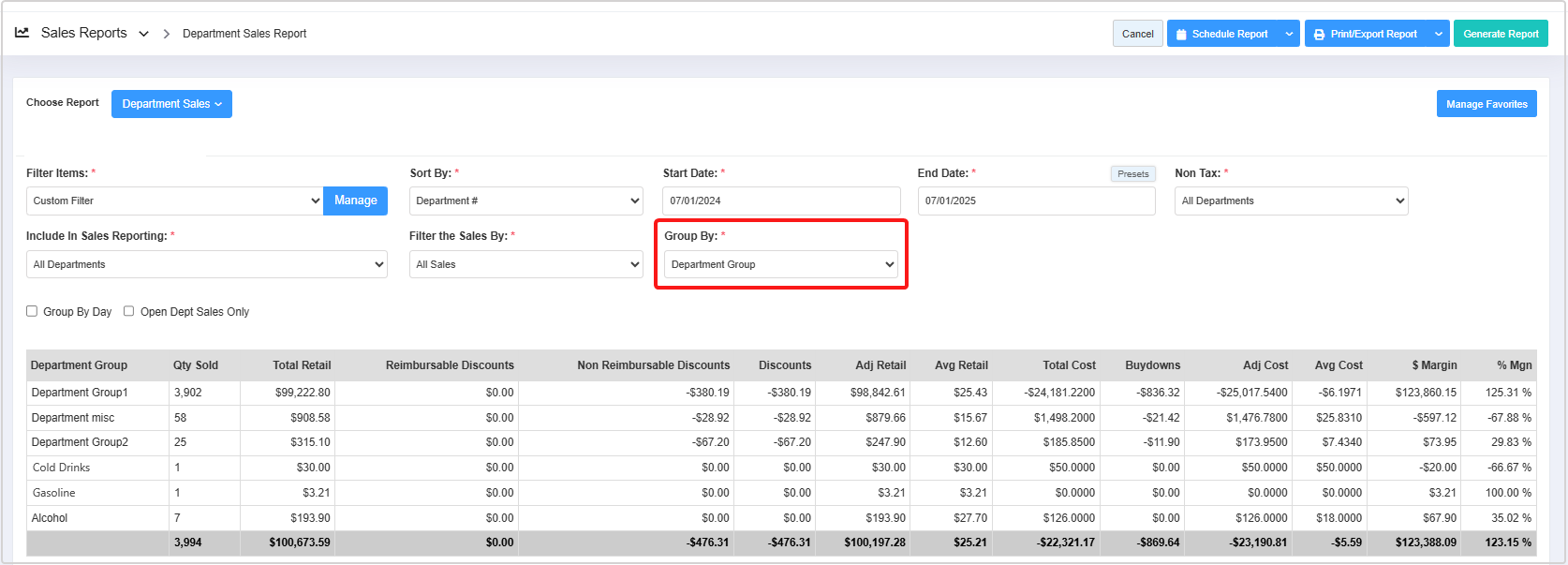Expand the Print/Export Report arrow menu
Screen dimensions: 1568x565
[1439, 34]
